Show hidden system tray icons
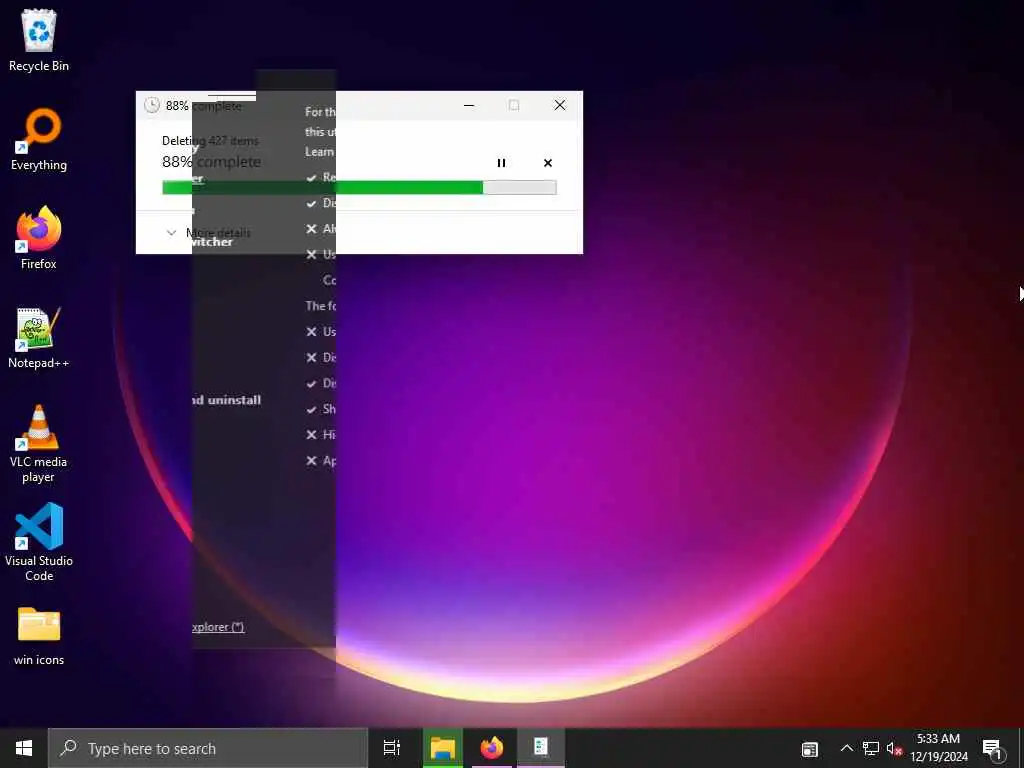Screen dimensions: 1024x768 click(x=846, y=748)
